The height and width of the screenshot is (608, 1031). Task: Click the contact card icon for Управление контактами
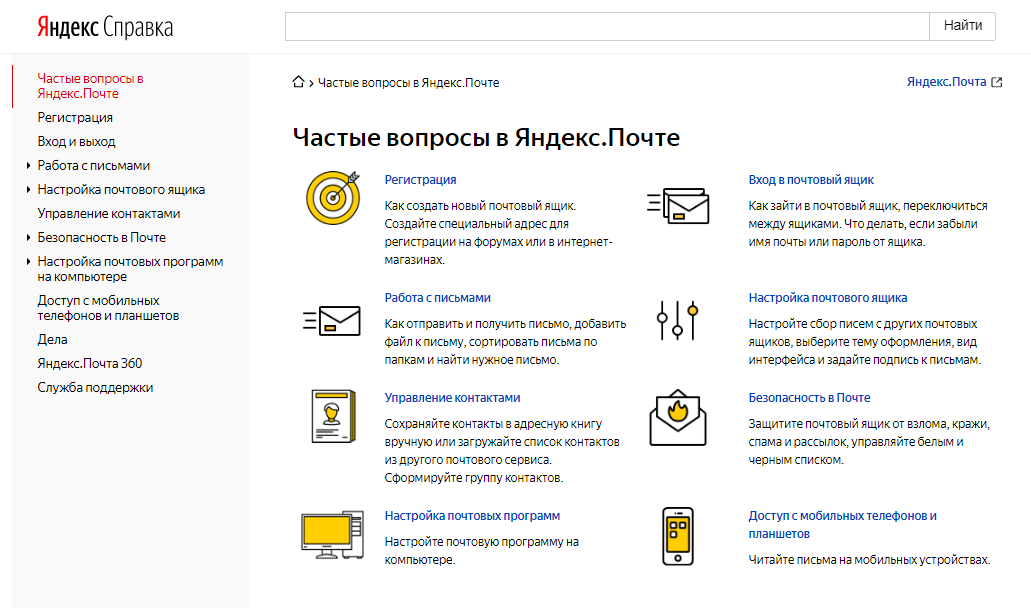331,416
